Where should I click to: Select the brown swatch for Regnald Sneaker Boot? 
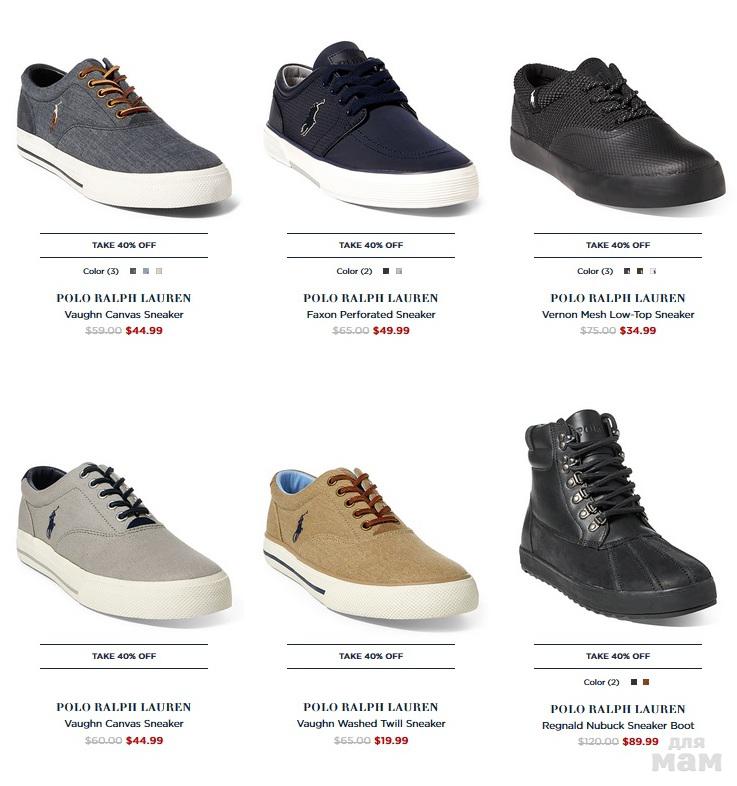click(x=646, y=682)
